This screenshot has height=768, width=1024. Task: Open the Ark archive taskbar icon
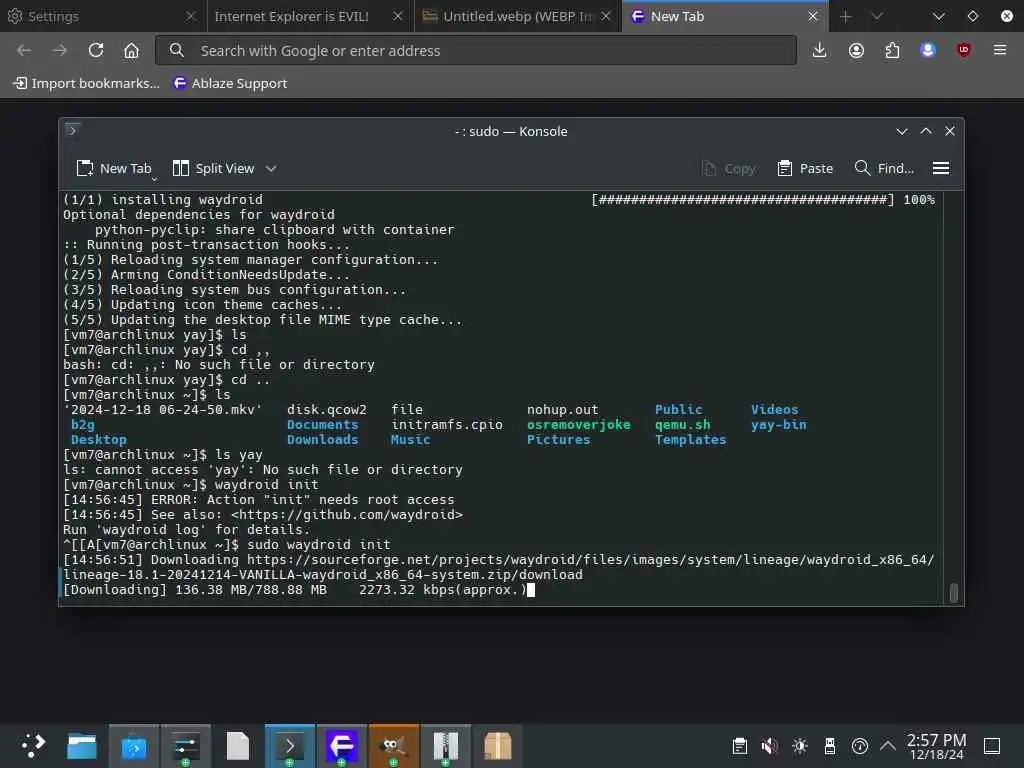point(445,745)
